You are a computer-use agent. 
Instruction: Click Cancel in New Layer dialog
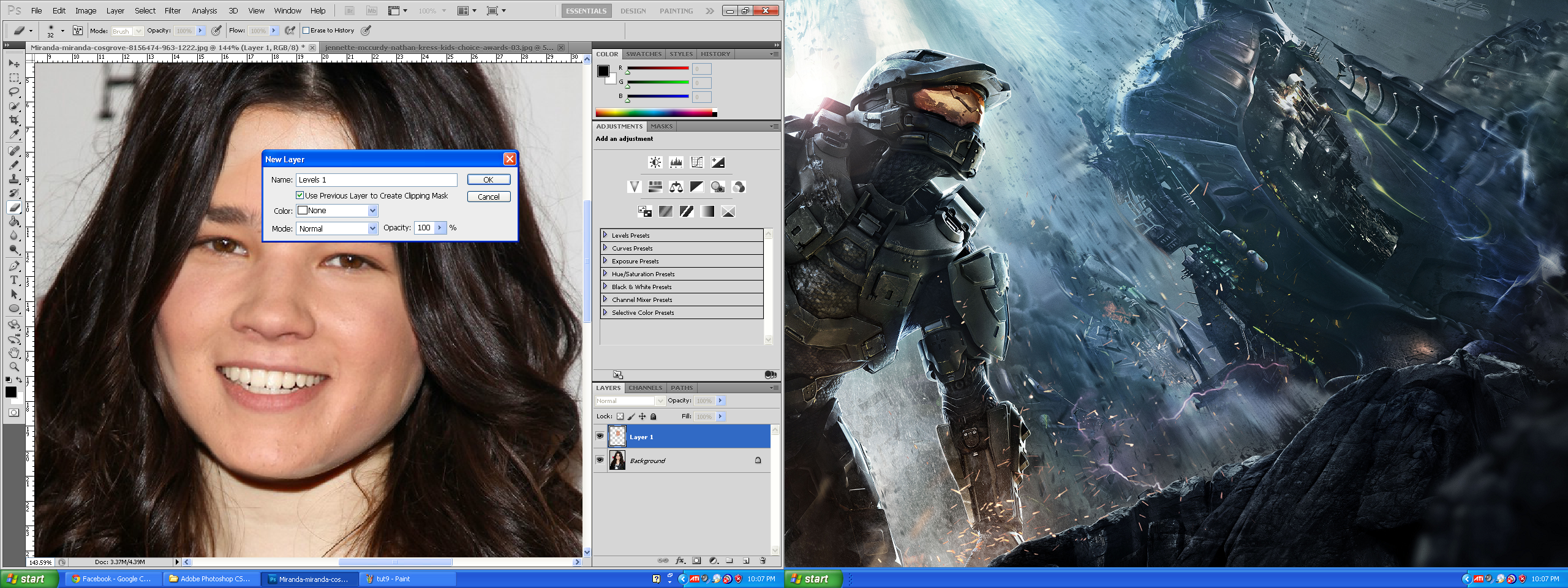489,197
